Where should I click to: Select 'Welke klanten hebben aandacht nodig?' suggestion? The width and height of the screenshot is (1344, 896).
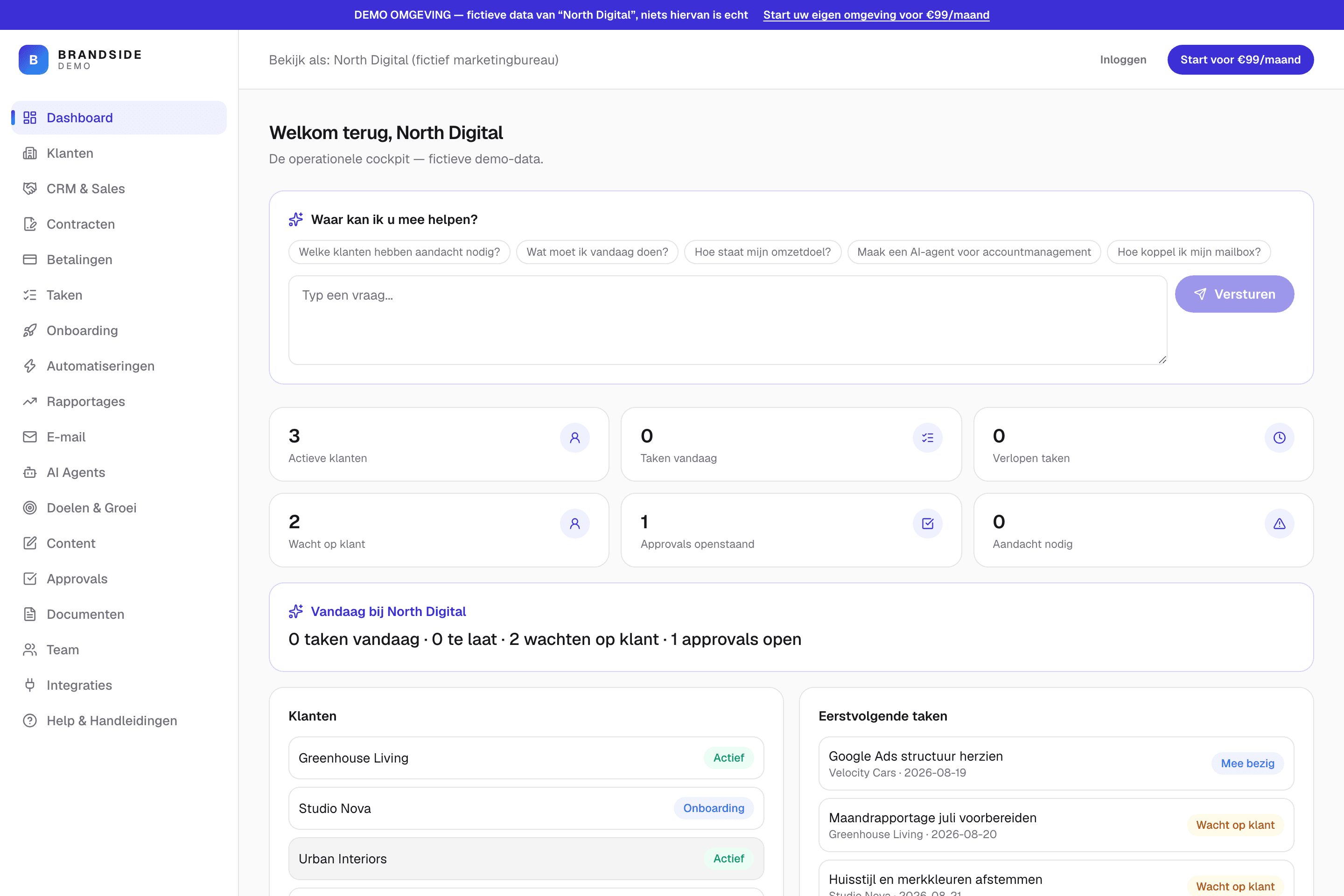pyautogui.click(x=399, y=252)
